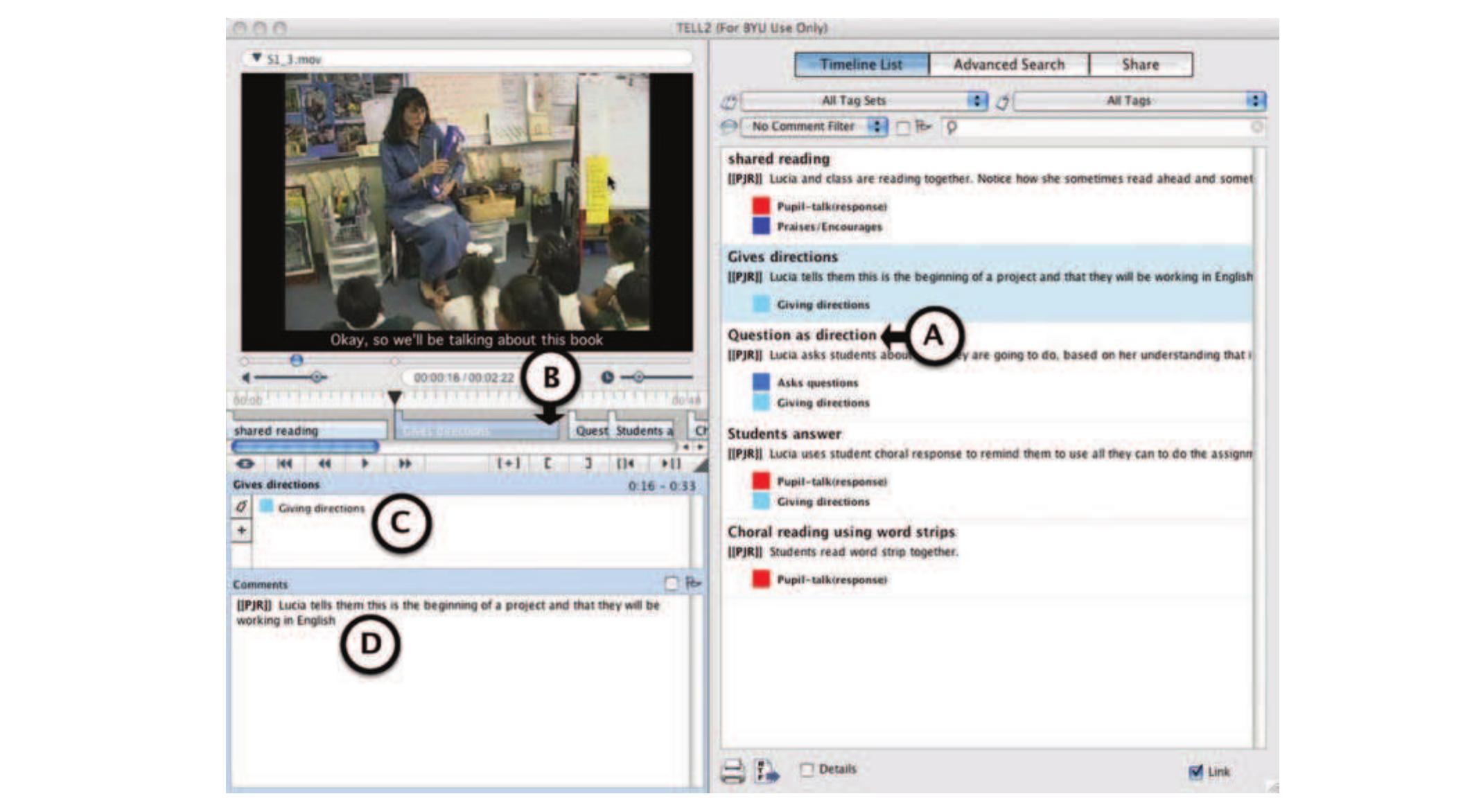Click the tag edit icon beside Giving directions

tap(241, 506)
